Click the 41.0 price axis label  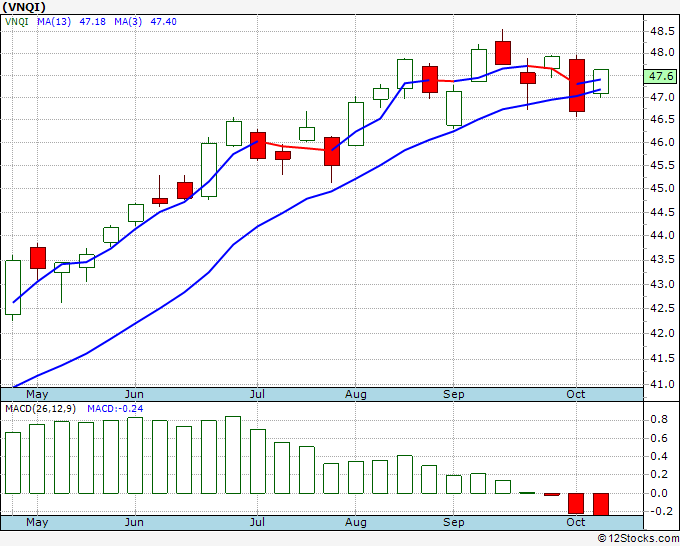[662, 384]
